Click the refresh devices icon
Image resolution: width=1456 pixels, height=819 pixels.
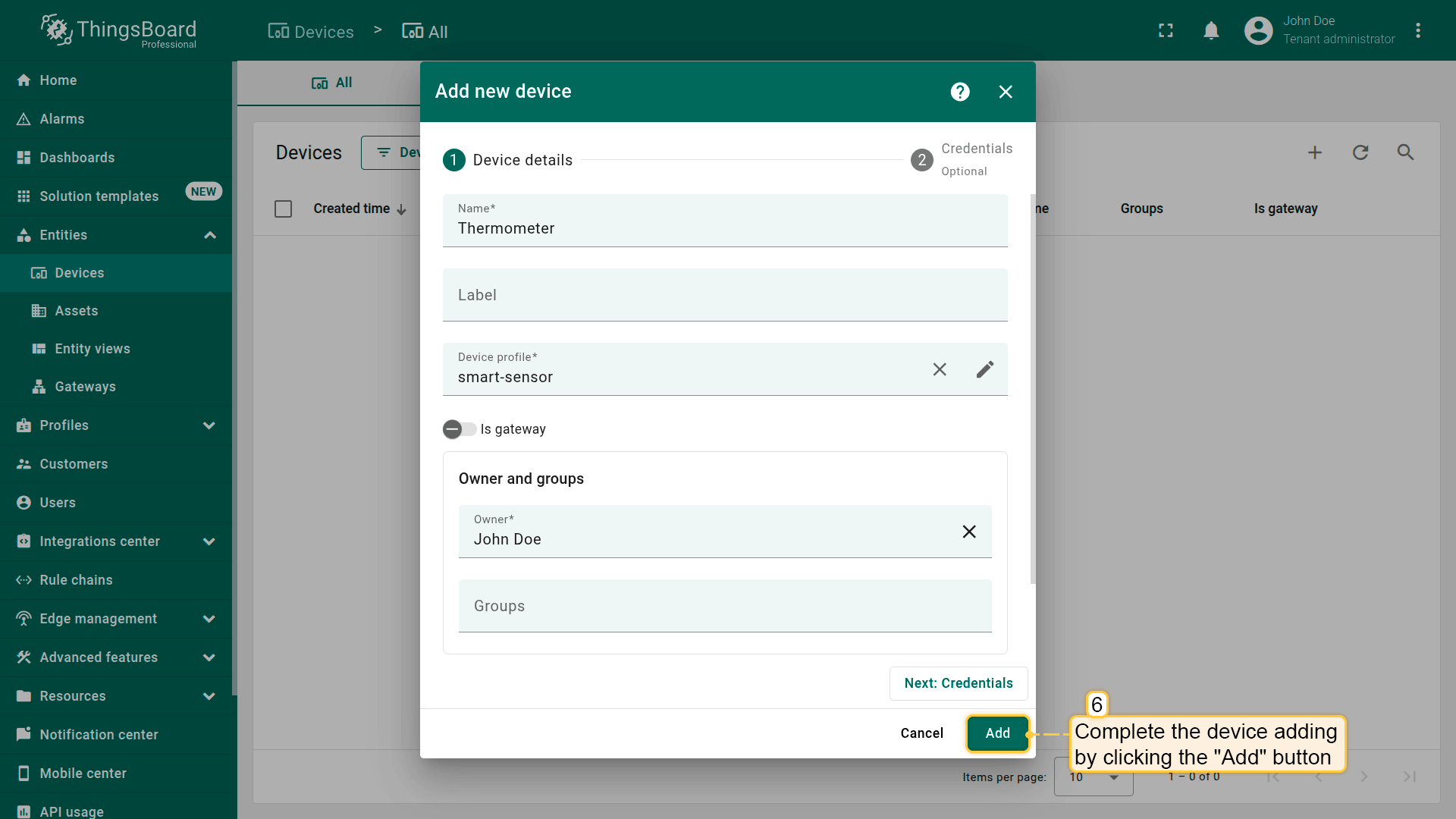(x=1360, y=152)
